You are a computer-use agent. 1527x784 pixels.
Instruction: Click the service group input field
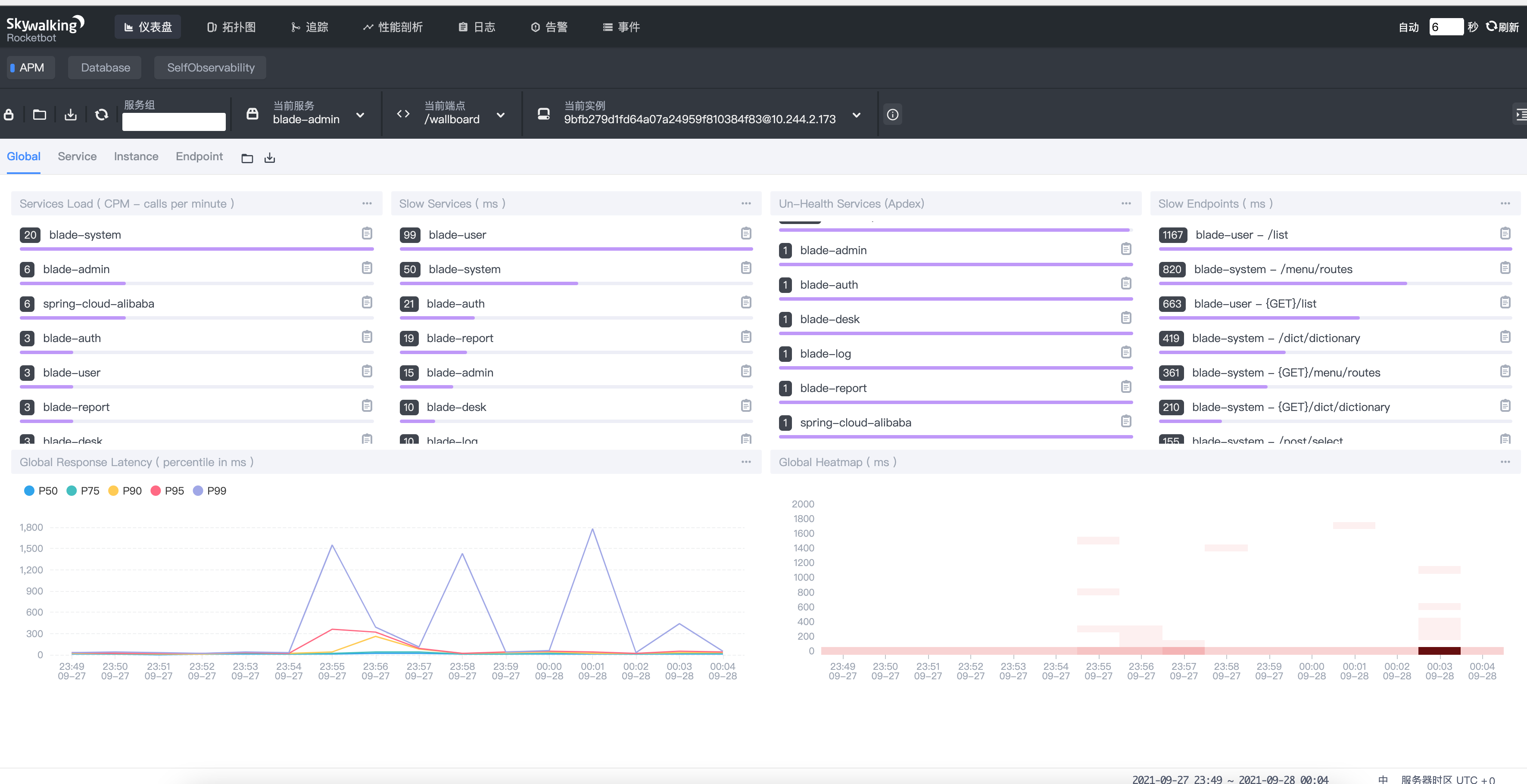coord(174,121)
